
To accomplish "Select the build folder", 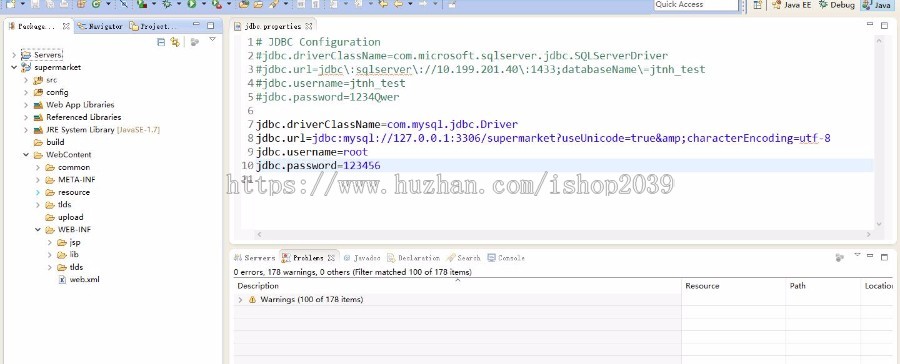I will (x=49, y=142).
